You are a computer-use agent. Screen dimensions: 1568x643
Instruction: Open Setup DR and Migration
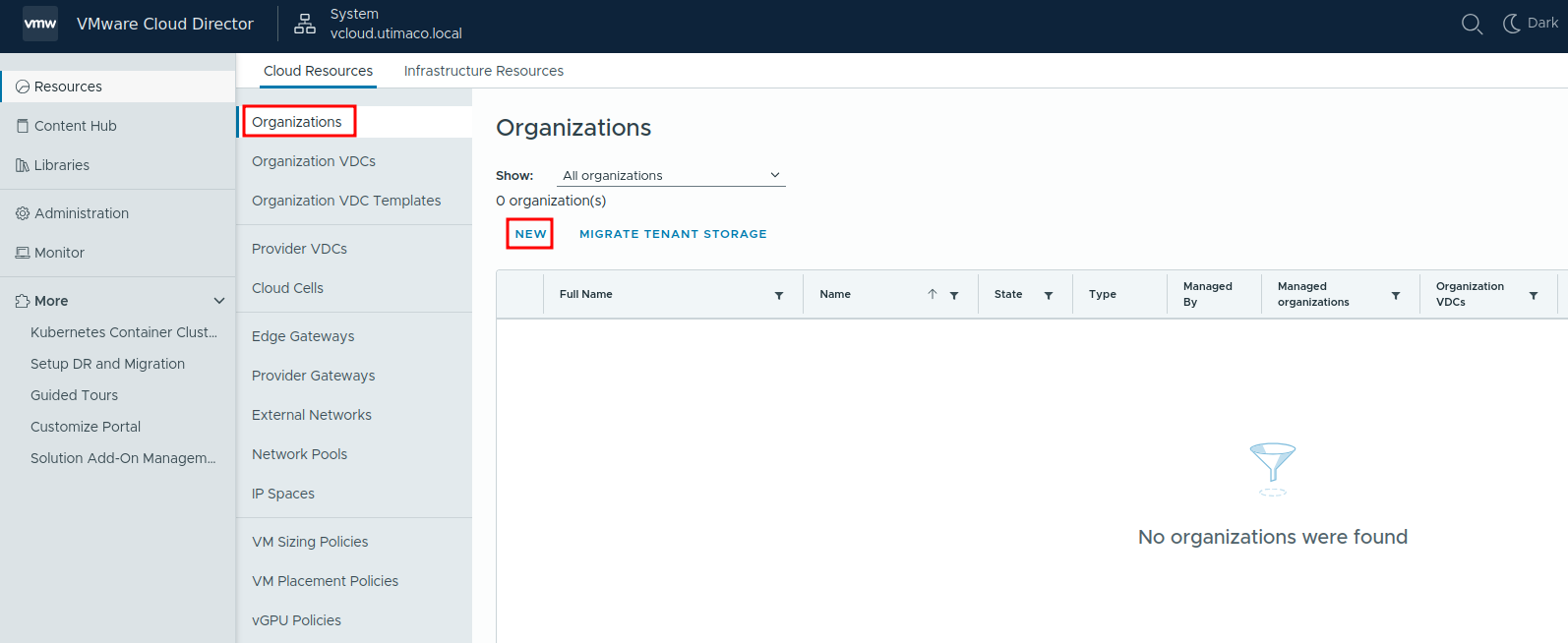pyautogui.click(x=107, y=364)
